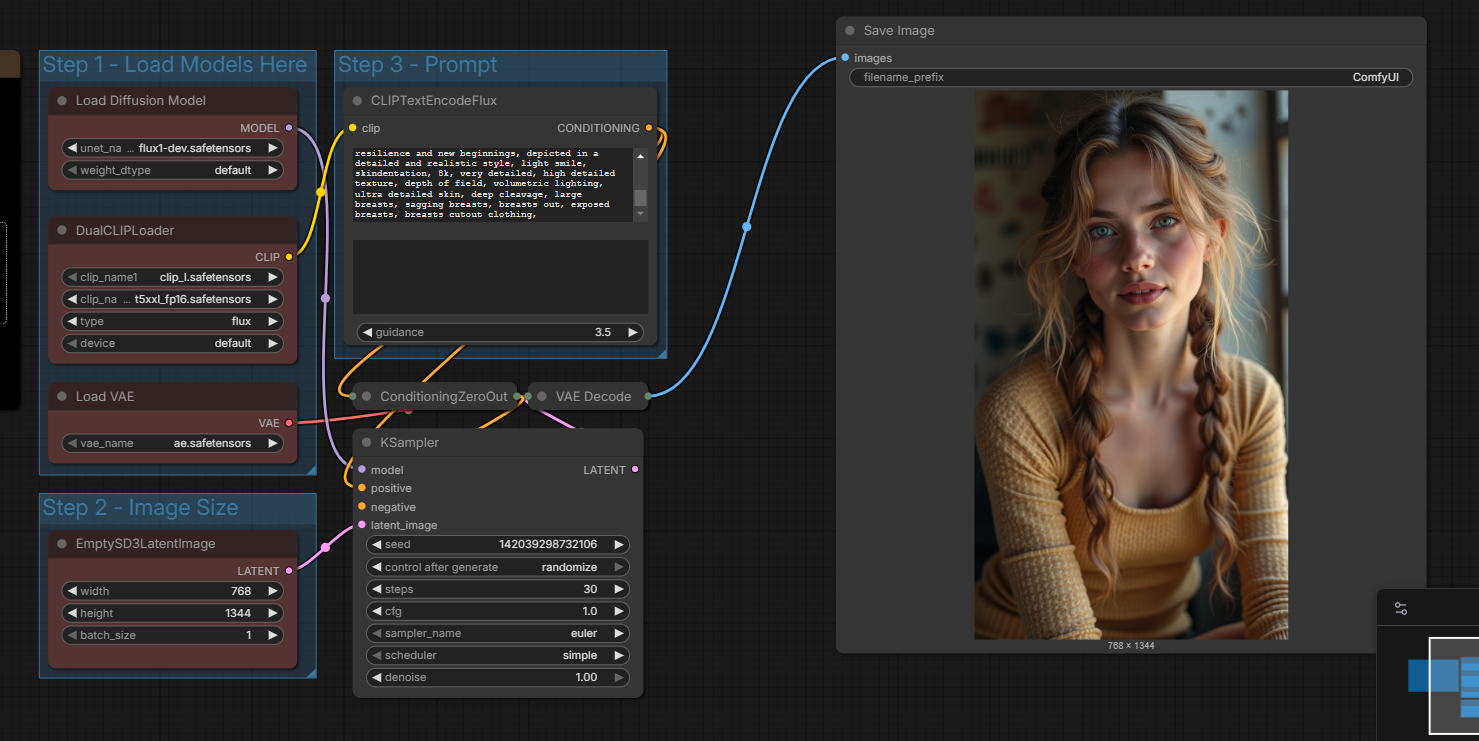Screen dimensions: 1479x741
Task: Click the CLIP output port on DualCLIPLoader
Action: 289,257
